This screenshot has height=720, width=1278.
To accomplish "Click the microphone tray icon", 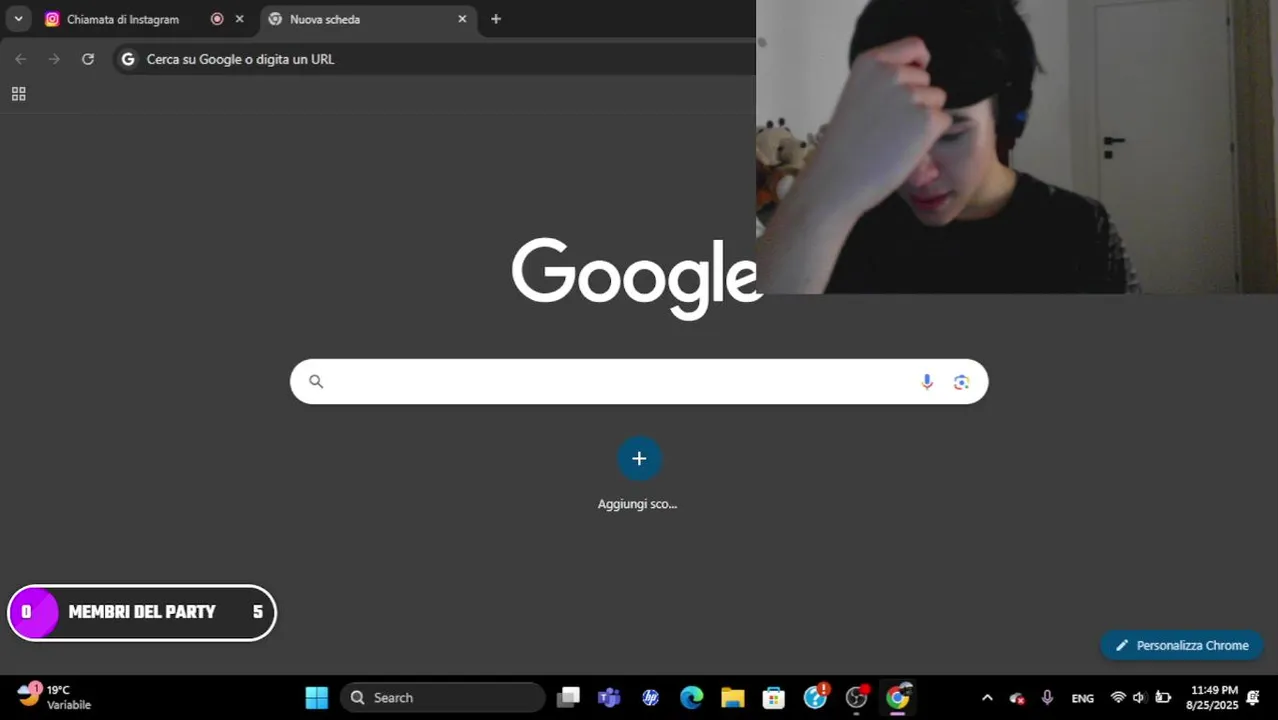I will click(x=1047, y=697).
